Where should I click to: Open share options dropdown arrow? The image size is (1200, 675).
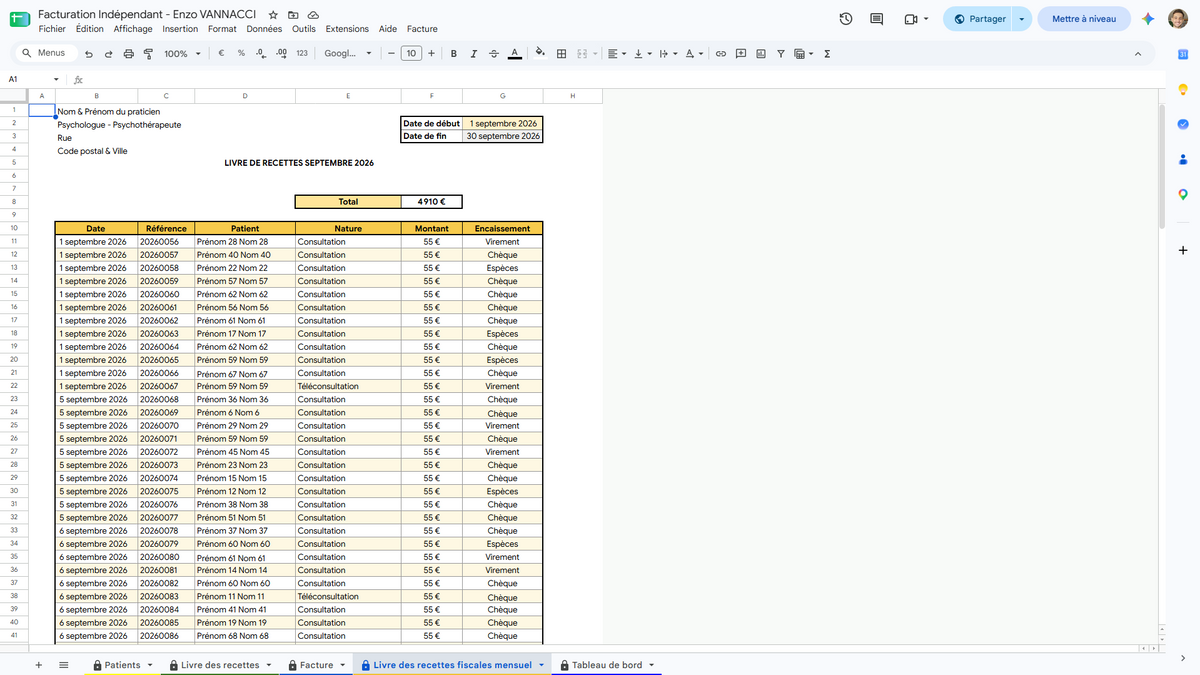click(x=1021, y=19)
